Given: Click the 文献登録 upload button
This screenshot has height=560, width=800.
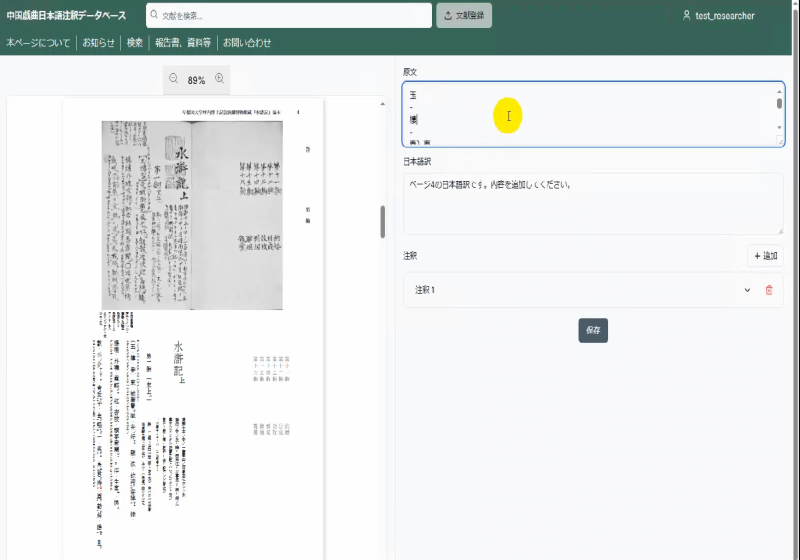Looking at the screenshot, I should point(464,16).
